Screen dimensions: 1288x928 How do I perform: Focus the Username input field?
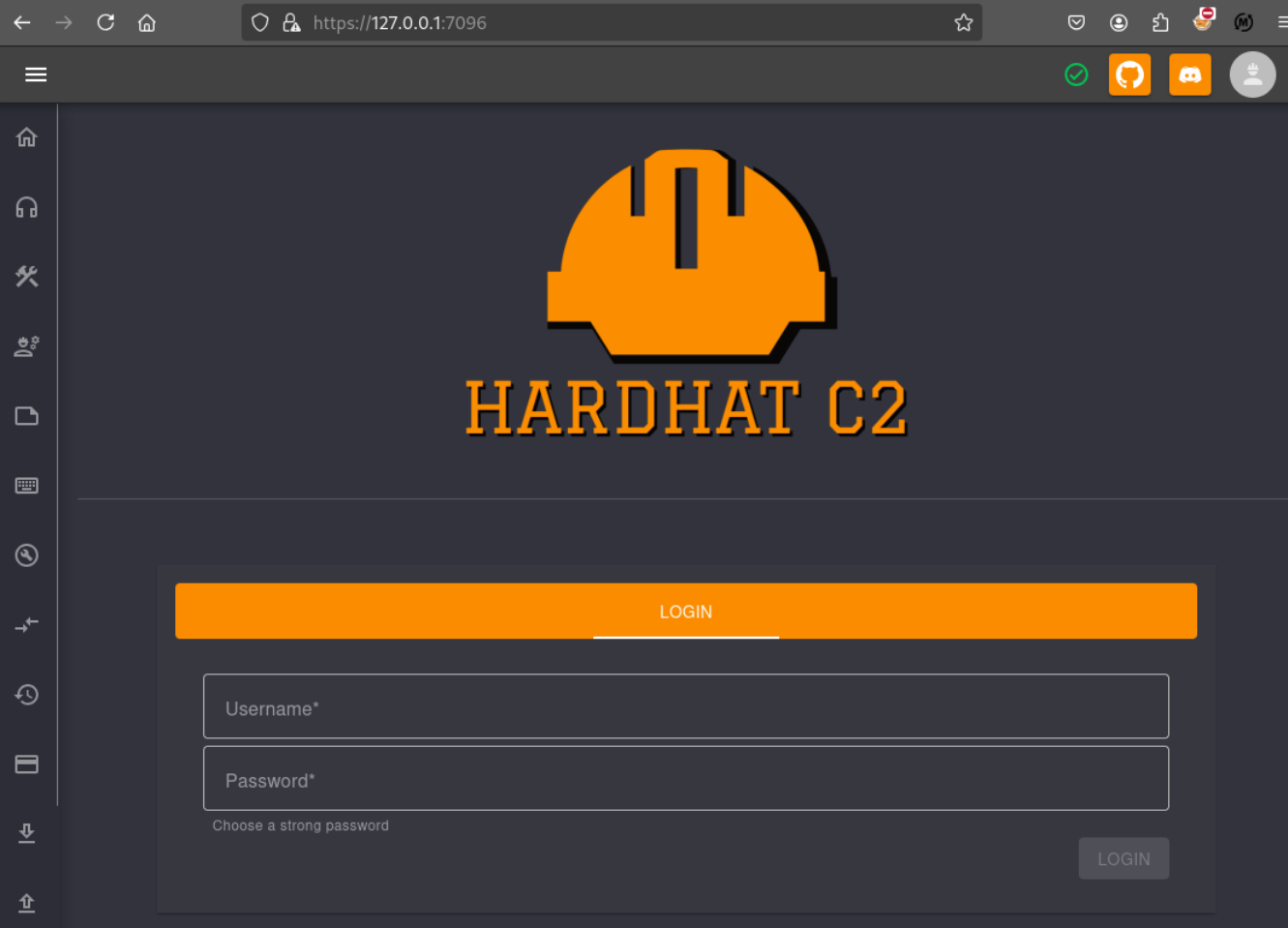click(x=685, y=706)
